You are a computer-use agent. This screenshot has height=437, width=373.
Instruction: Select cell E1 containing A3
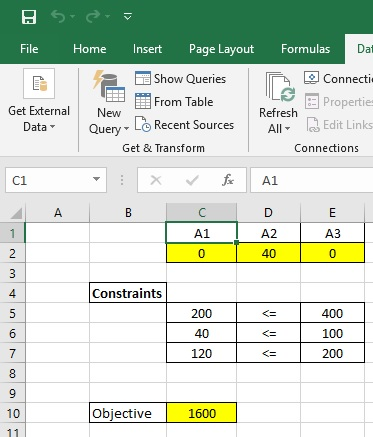(332, 233)
